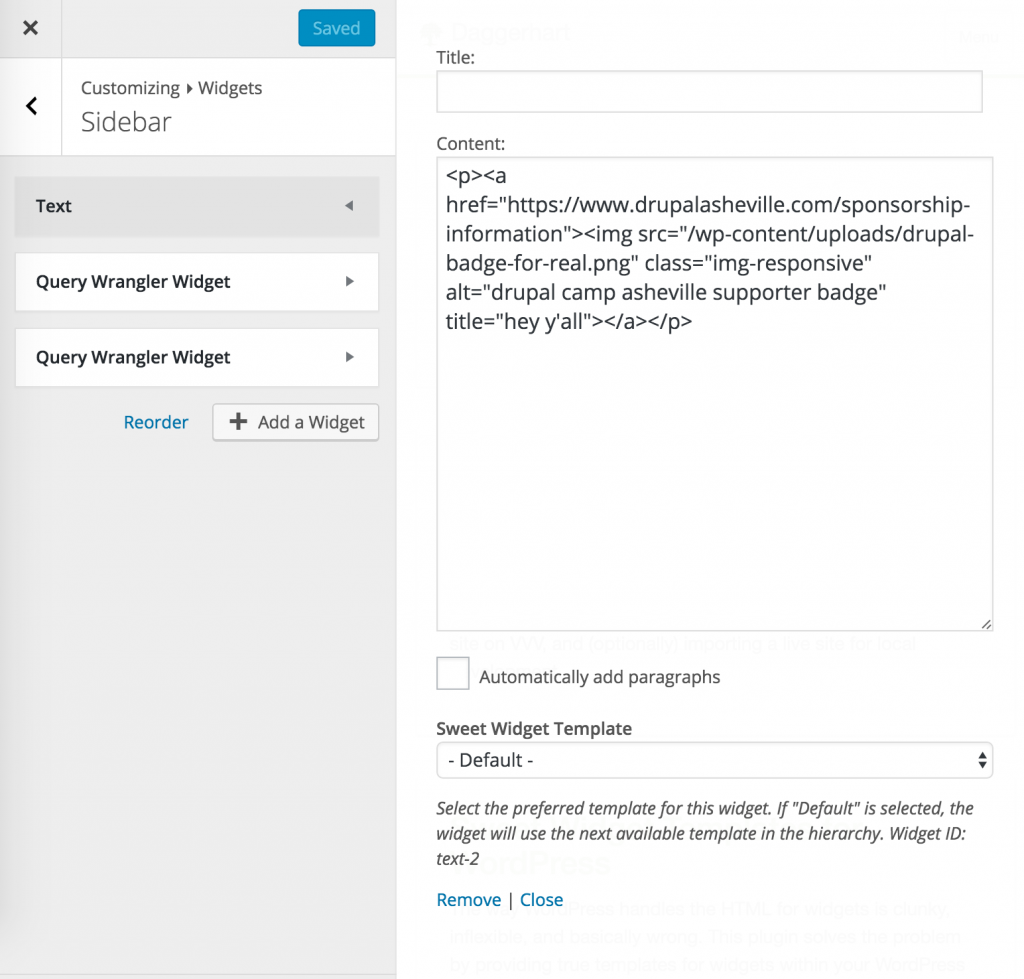Screen dimensions: 1024x979
Task: Open the second Query Wrangler Widget title
Action: coord(133,357)
